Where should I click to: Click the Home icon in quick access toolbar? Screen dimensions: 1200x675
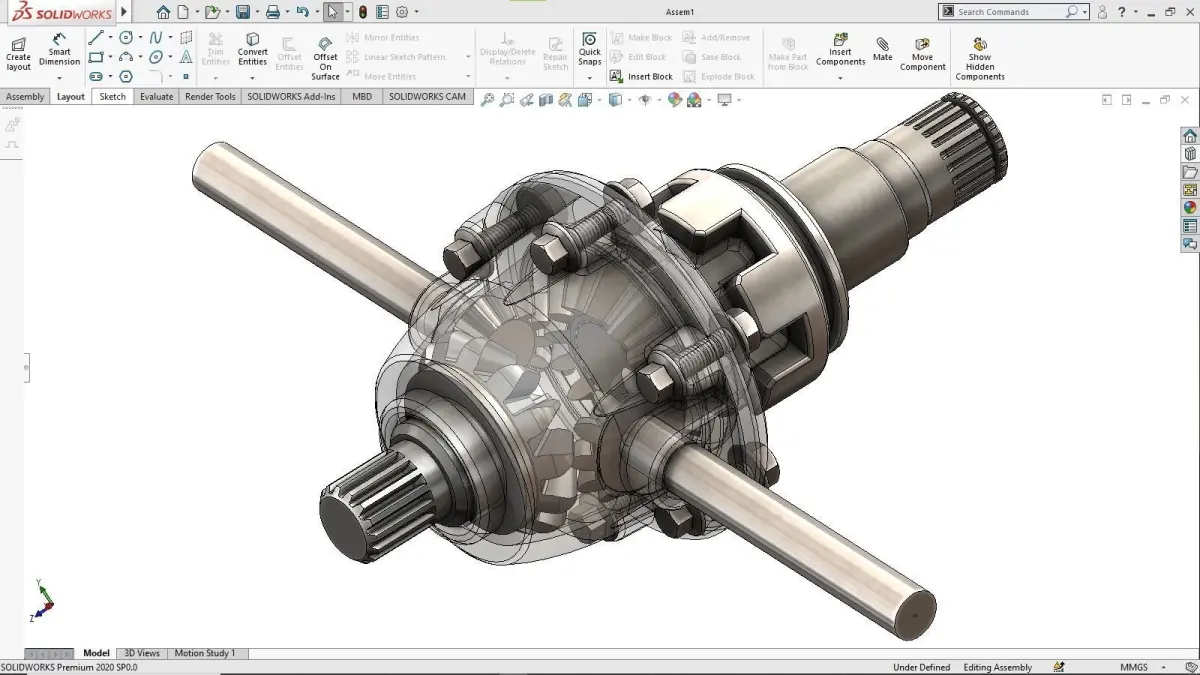pos(163,12)
